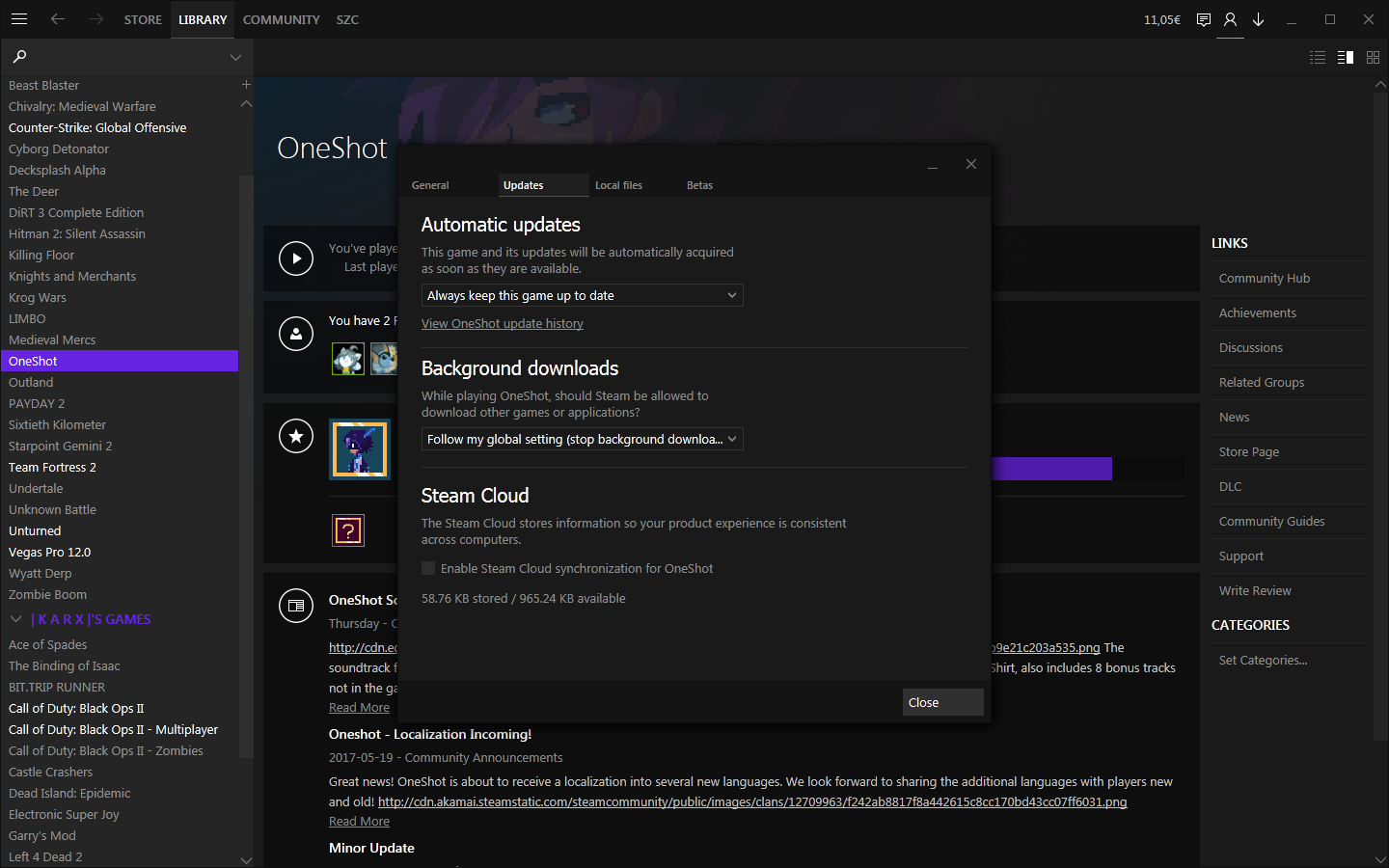The width and height of the screenshot is (1389, 868).
Task: Open the Store Page link
Action: pyautogui.click(x=1249, y=451)
